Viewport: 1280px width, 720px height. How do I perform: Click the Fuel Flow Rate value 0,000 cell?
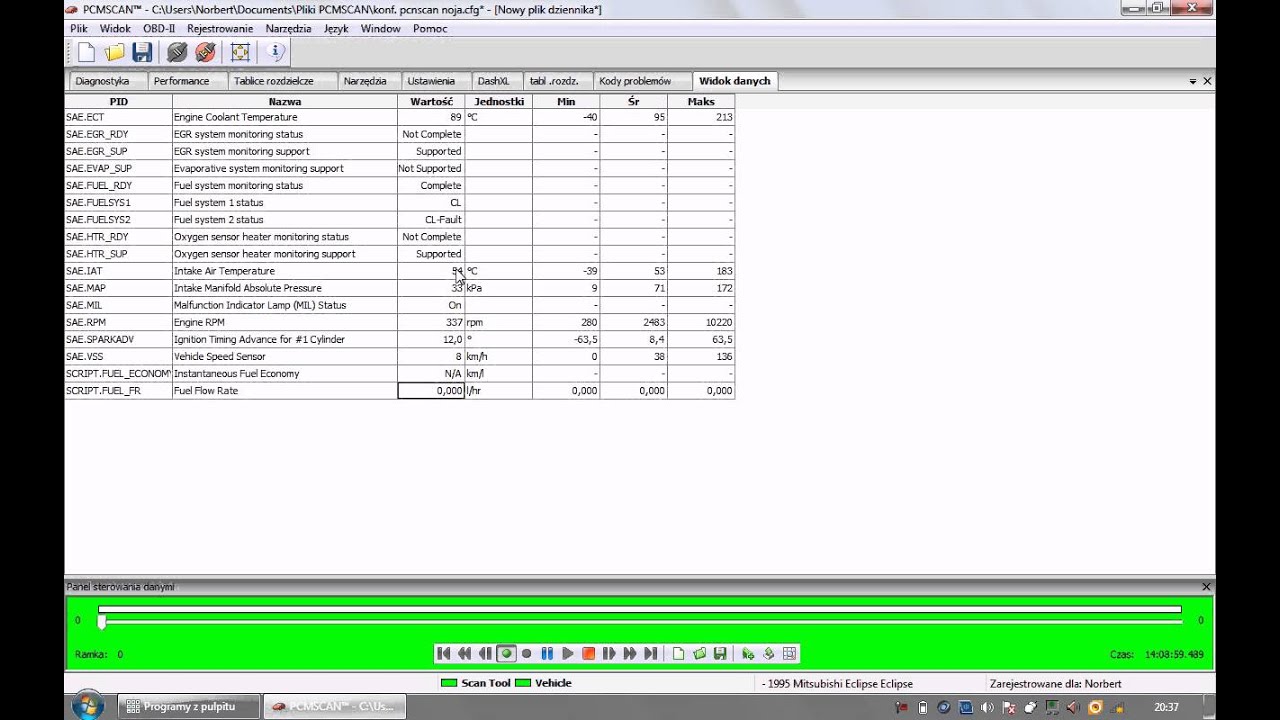click(x=431, y=391)
